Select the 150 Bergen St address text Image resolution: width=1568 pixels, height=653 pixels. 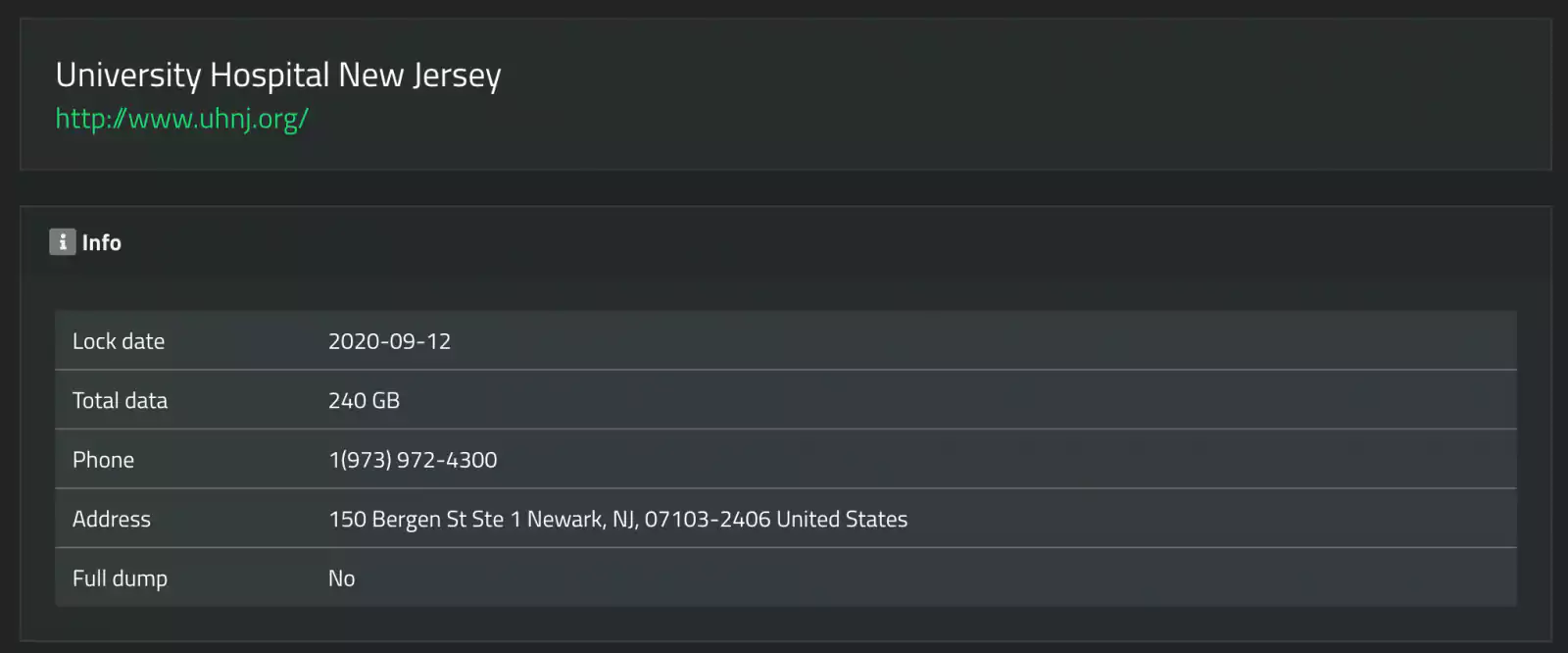[617, 520]
